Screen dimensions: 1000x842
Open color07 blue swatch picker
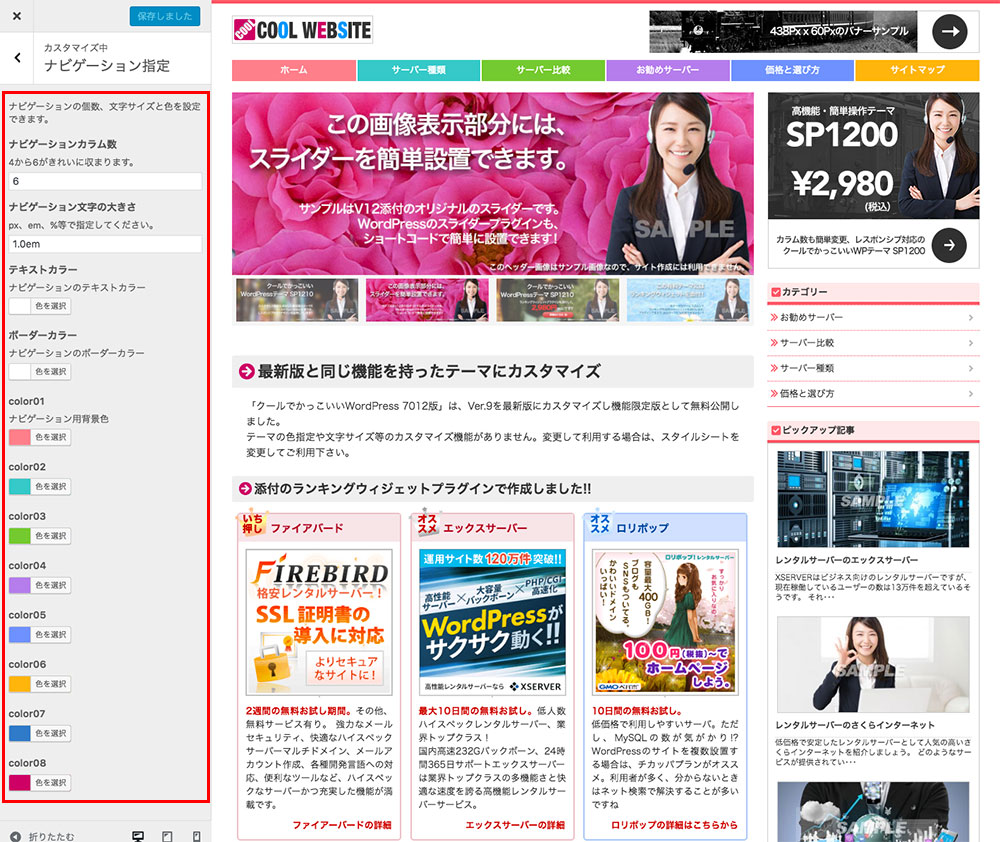tap(40, 734)
